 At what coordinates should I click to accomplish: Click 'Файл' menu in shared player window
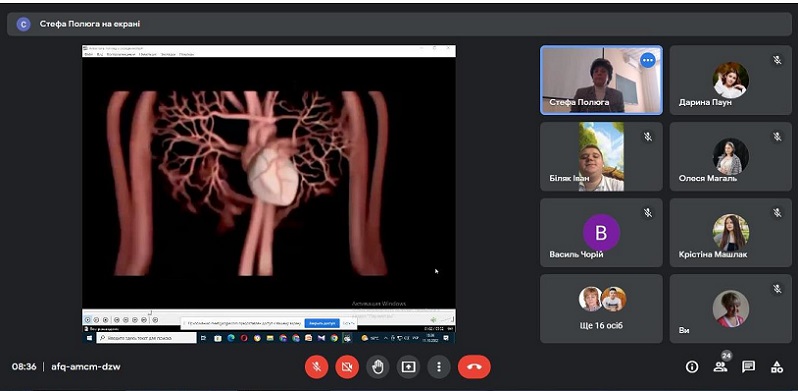pyautogui.click(x=89, y=54)
